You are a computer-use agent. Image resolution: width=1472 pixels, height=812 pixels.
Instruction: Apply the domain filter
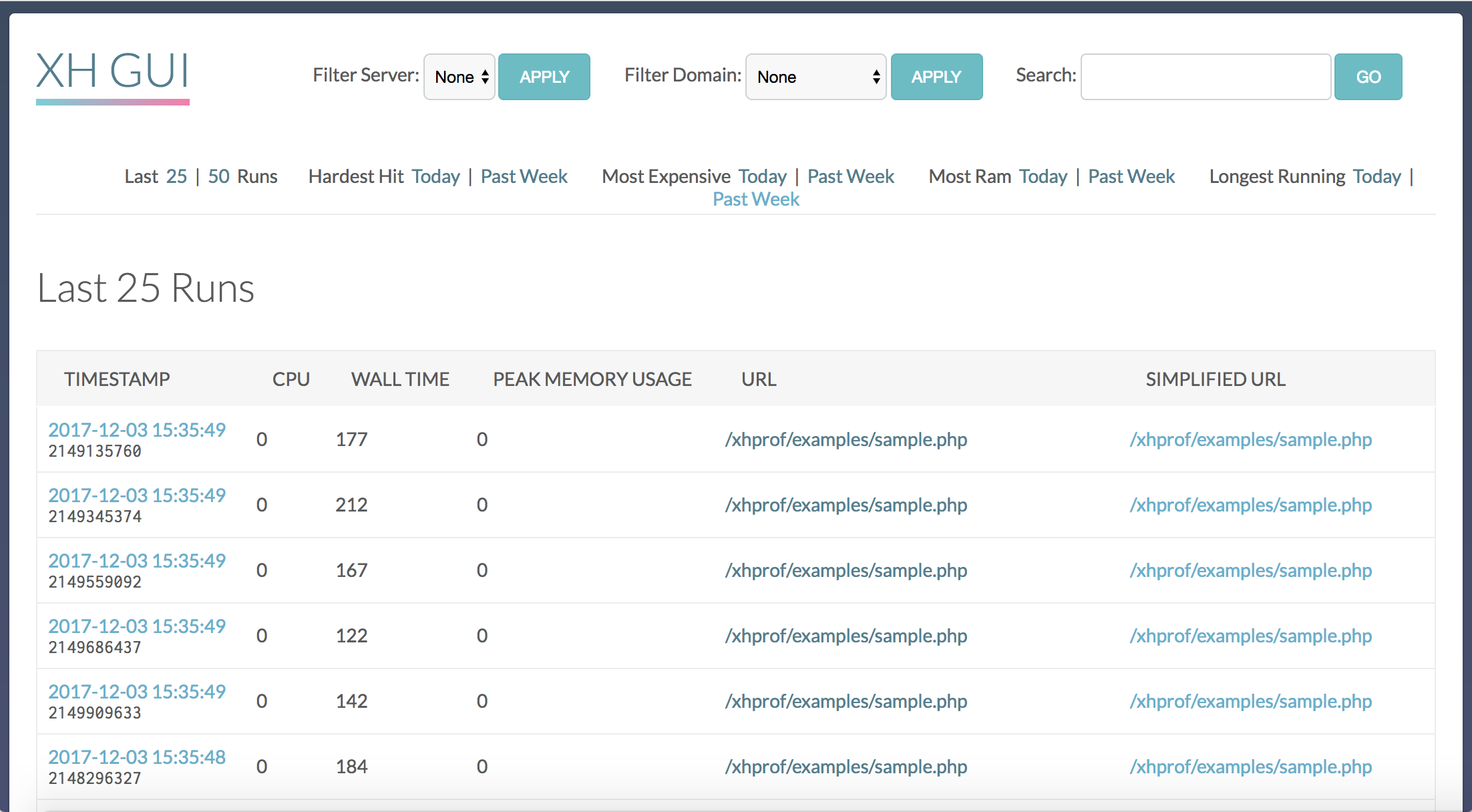936,77
